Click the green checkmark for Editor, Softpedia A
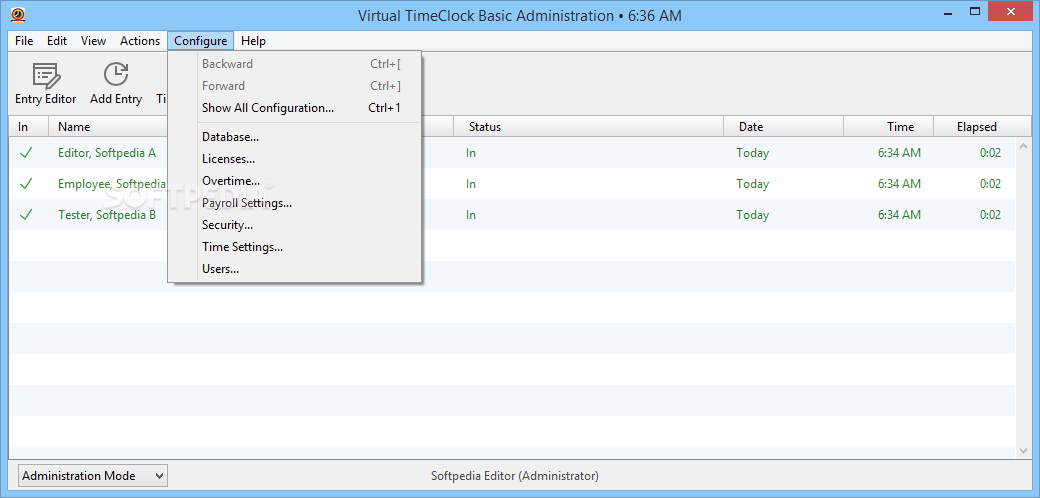The height and width of the screenshot is (498, 1040). point(26,153)
